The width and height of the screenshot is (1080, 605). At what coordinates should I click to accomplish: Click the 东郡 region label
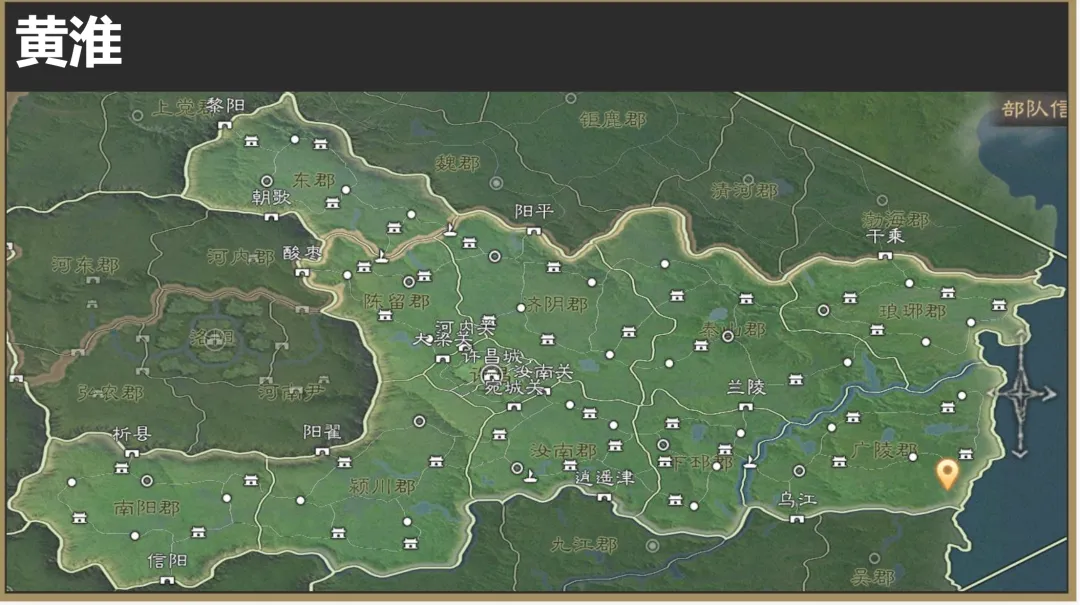pyautogui.click(x=313, y=180)
